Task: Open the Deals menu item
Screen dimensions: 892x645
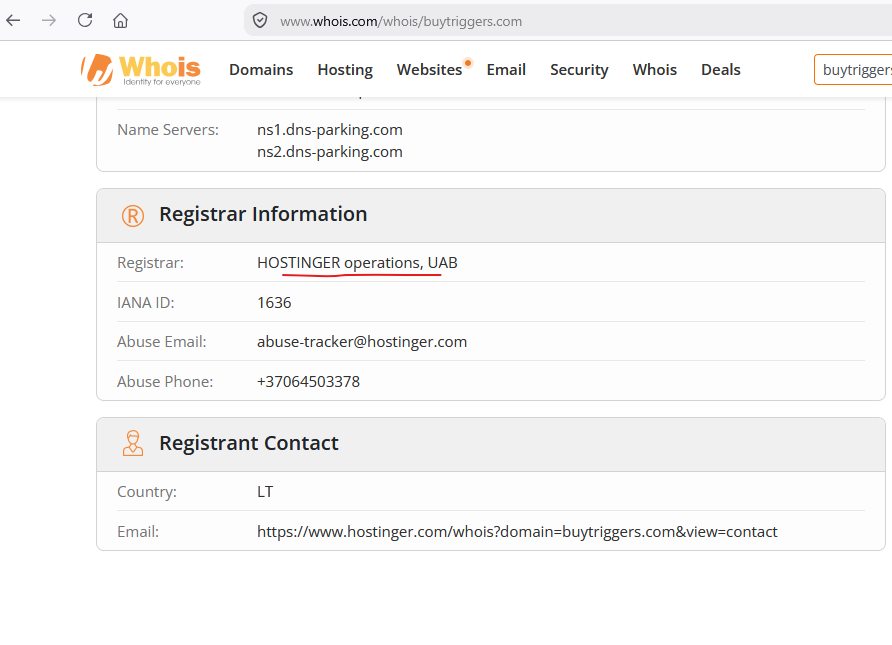Action: pos(721,69)
